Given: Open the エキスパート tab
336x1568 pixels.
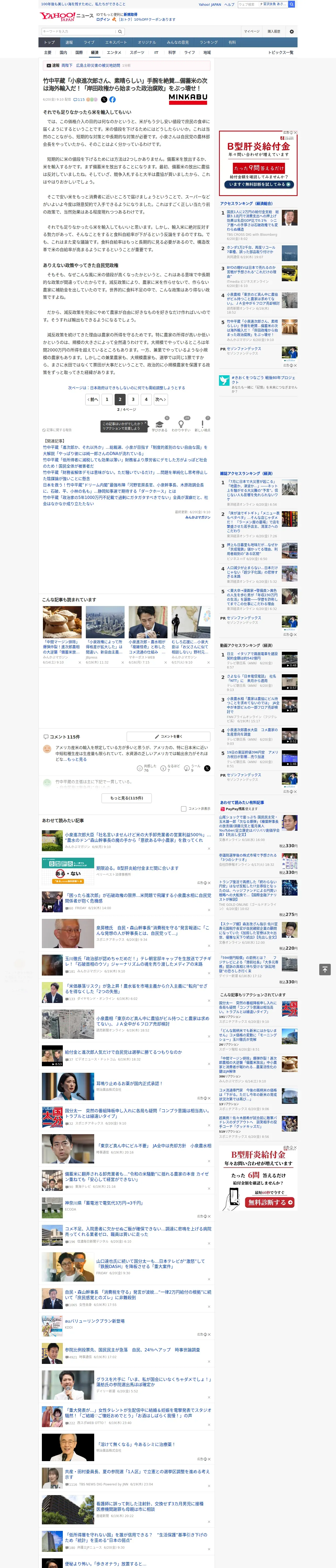Looking at the screenshot, I should [x=116, y=43].
